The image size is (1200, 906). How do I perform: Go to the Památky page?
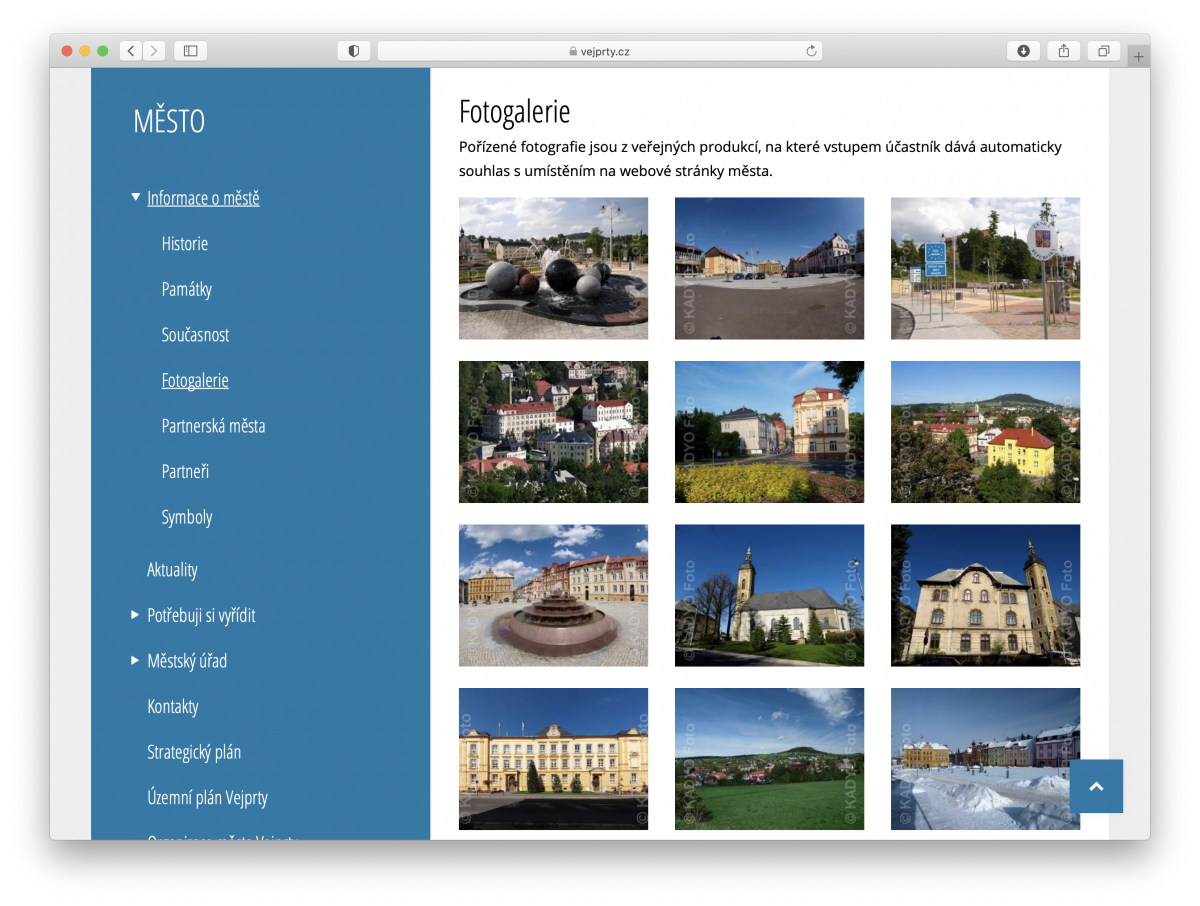click(x=187, y=289)
